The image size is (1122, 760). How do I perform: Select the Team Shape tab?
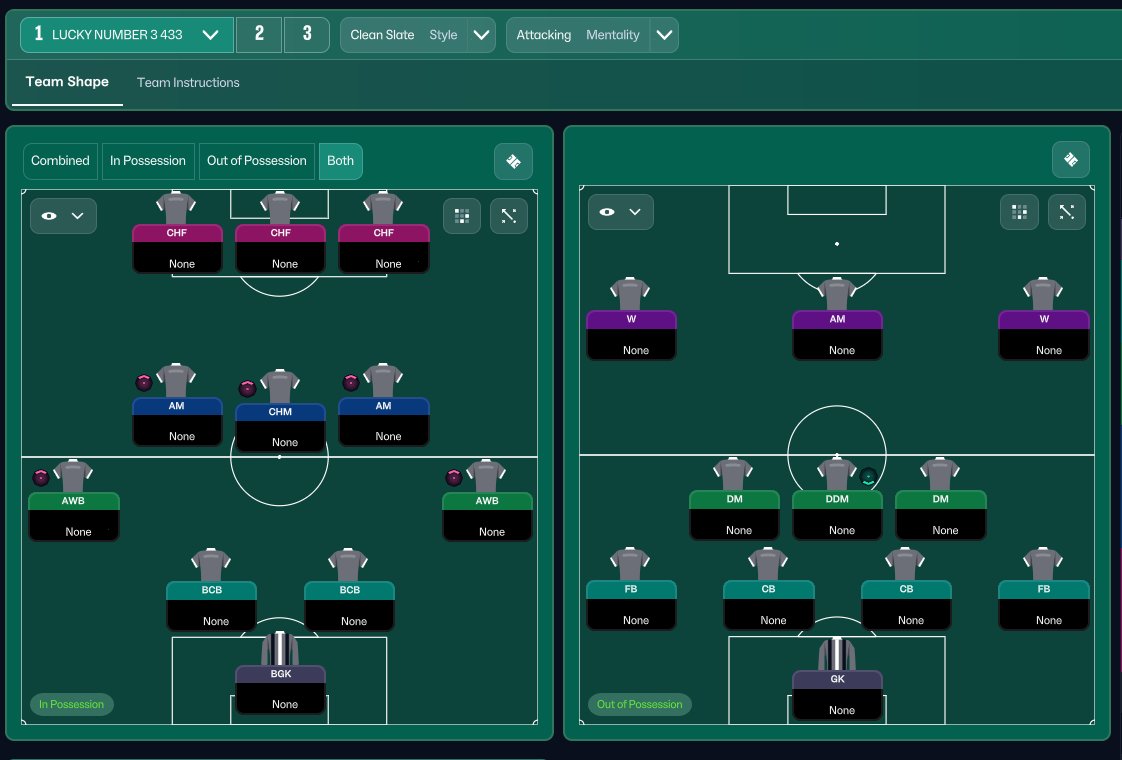(67, 82)
